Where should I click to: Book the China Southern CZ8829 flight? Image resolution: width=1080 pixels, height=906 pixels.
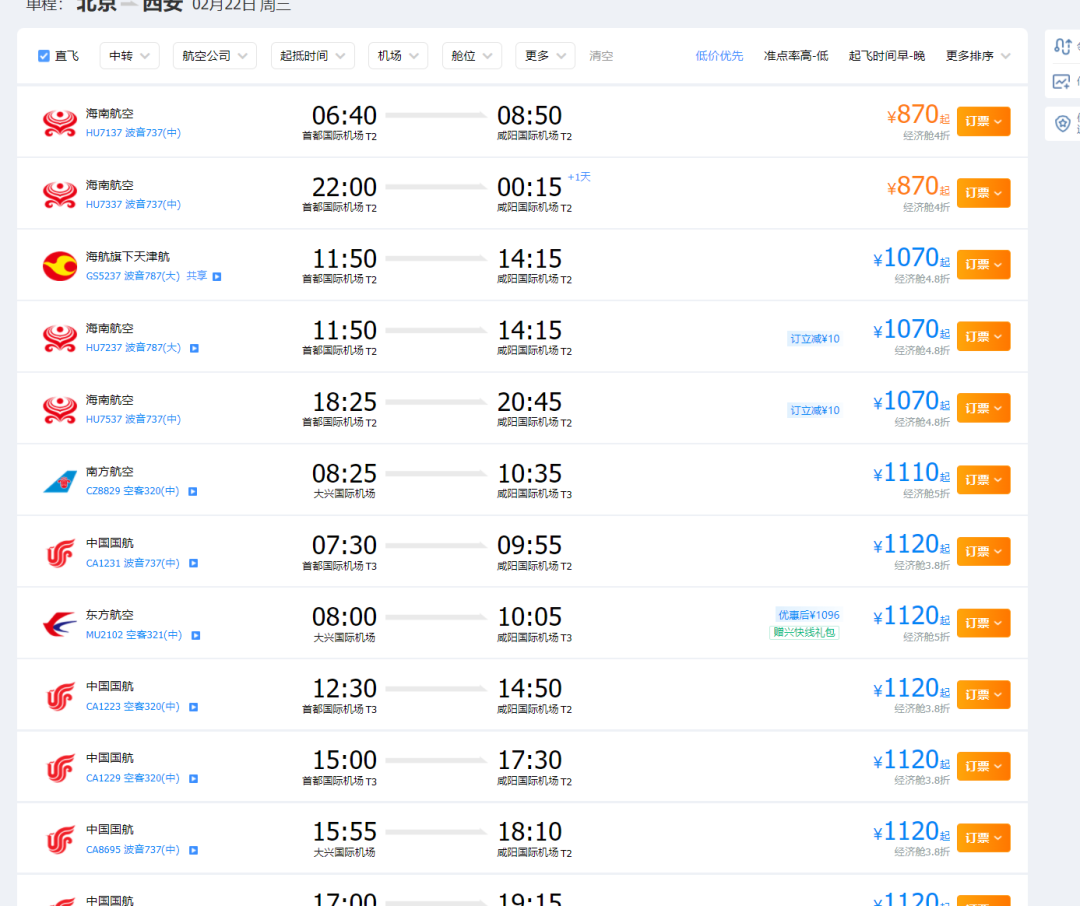(x=984, y=480)
